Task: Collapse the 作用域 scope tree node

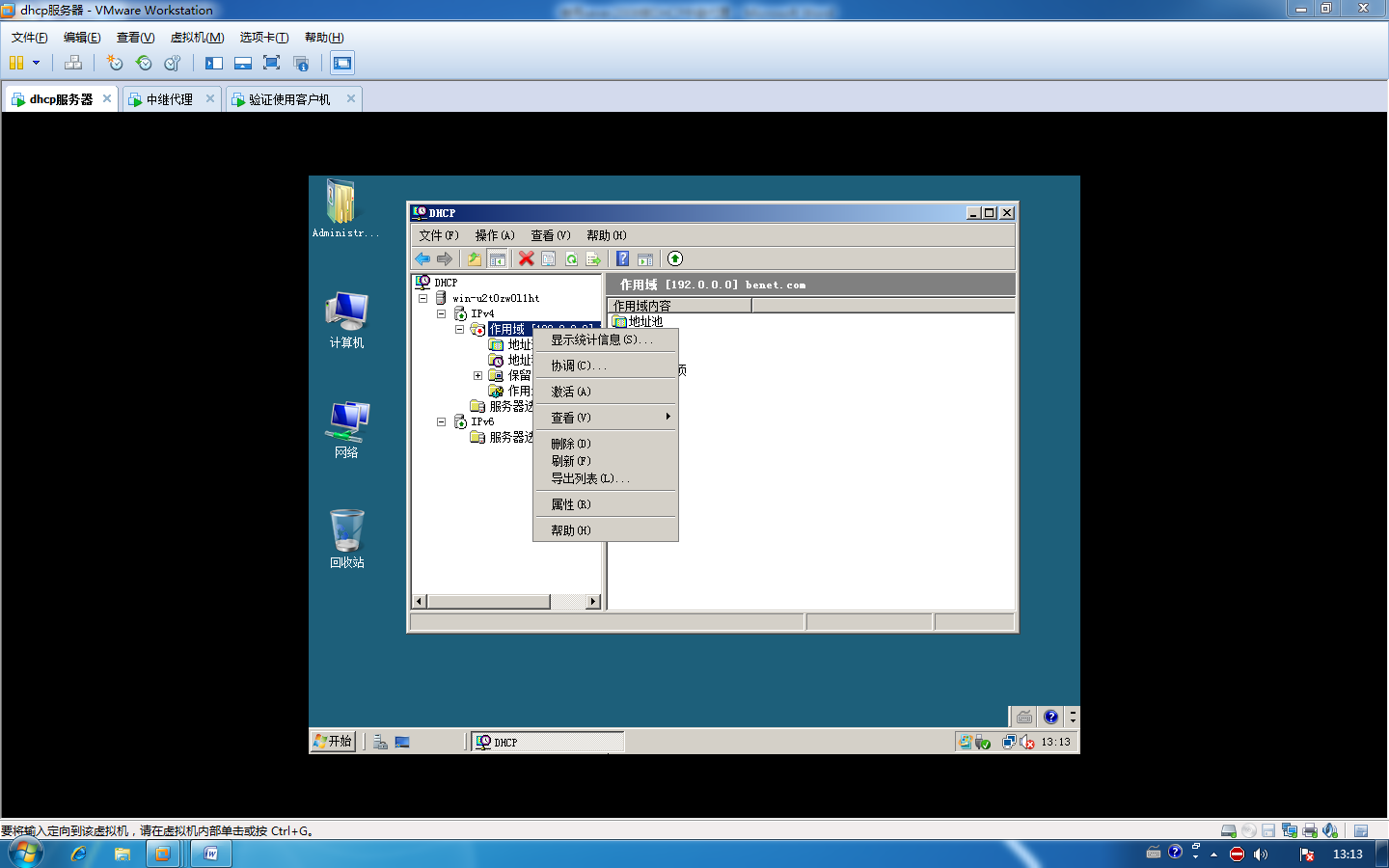Action: [x=459, y=329]
